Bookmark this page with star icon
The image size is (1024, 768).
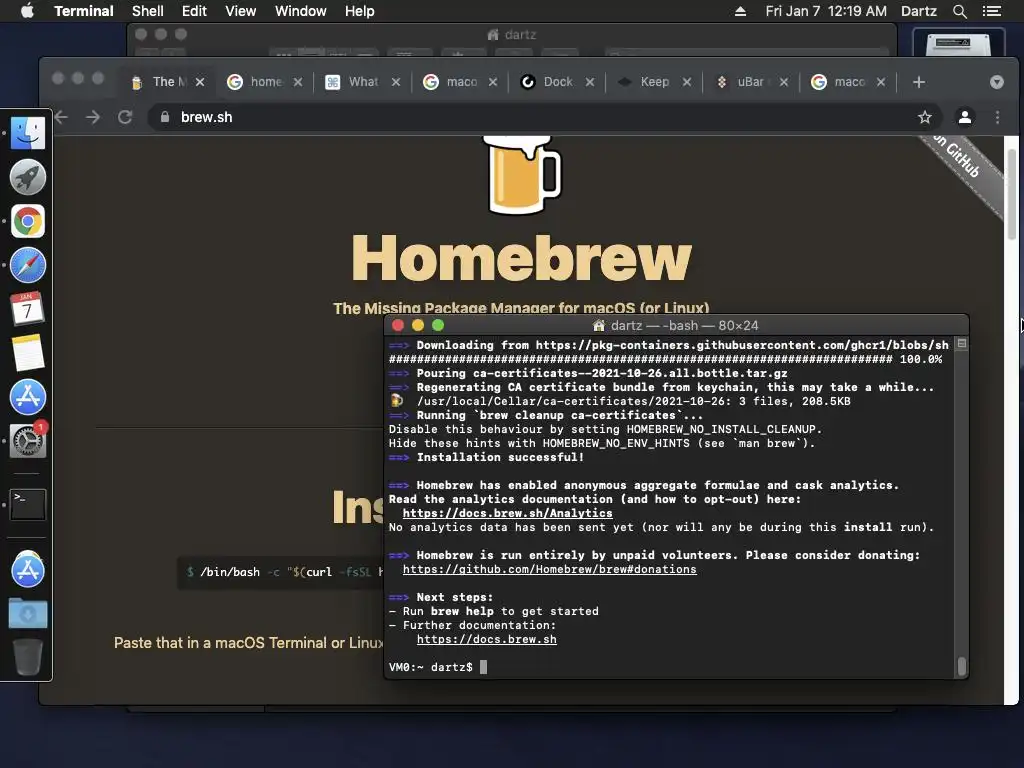click(925, 117)
